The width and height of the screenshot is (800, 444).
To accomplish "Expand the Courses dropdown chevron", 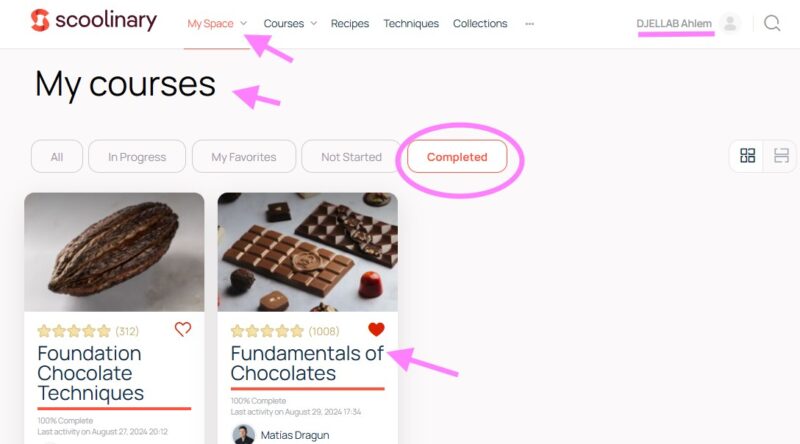I will pyautogui.click(x=314, y=23).
